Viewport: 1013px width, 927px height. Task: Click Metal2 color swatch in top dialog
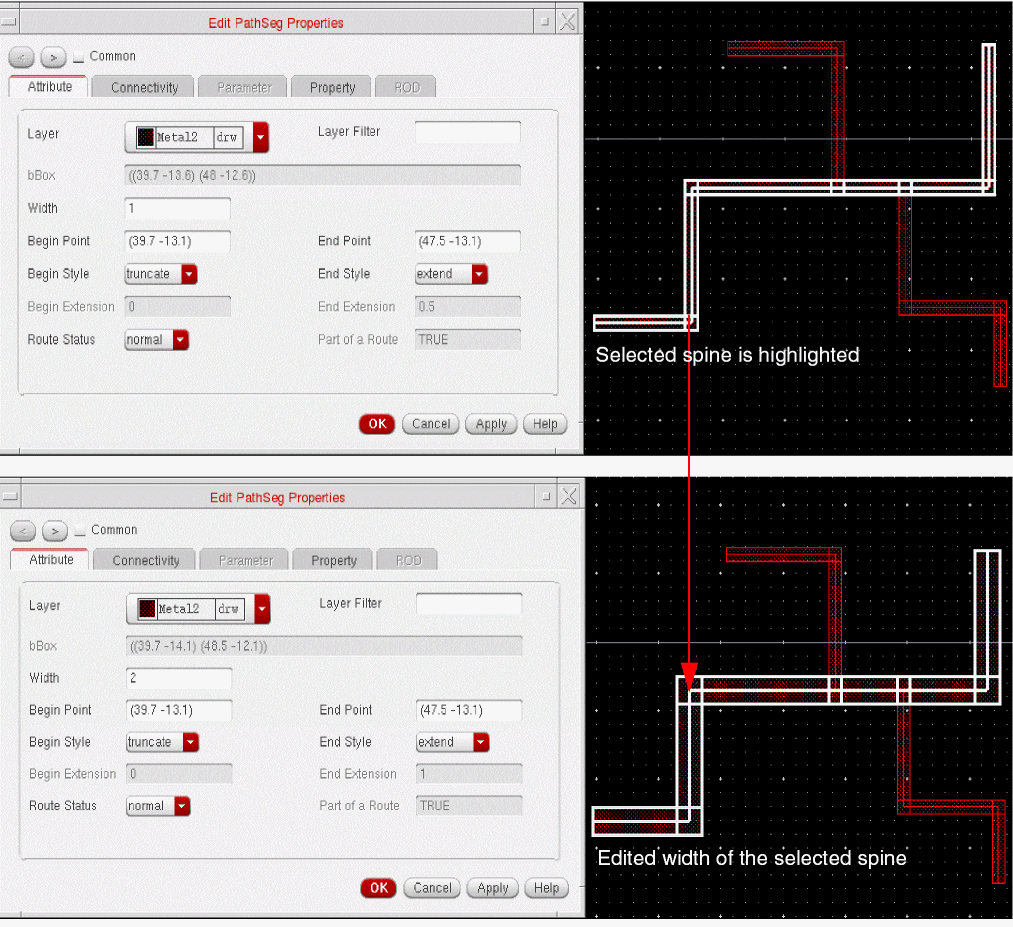click(x=146, y=137)
